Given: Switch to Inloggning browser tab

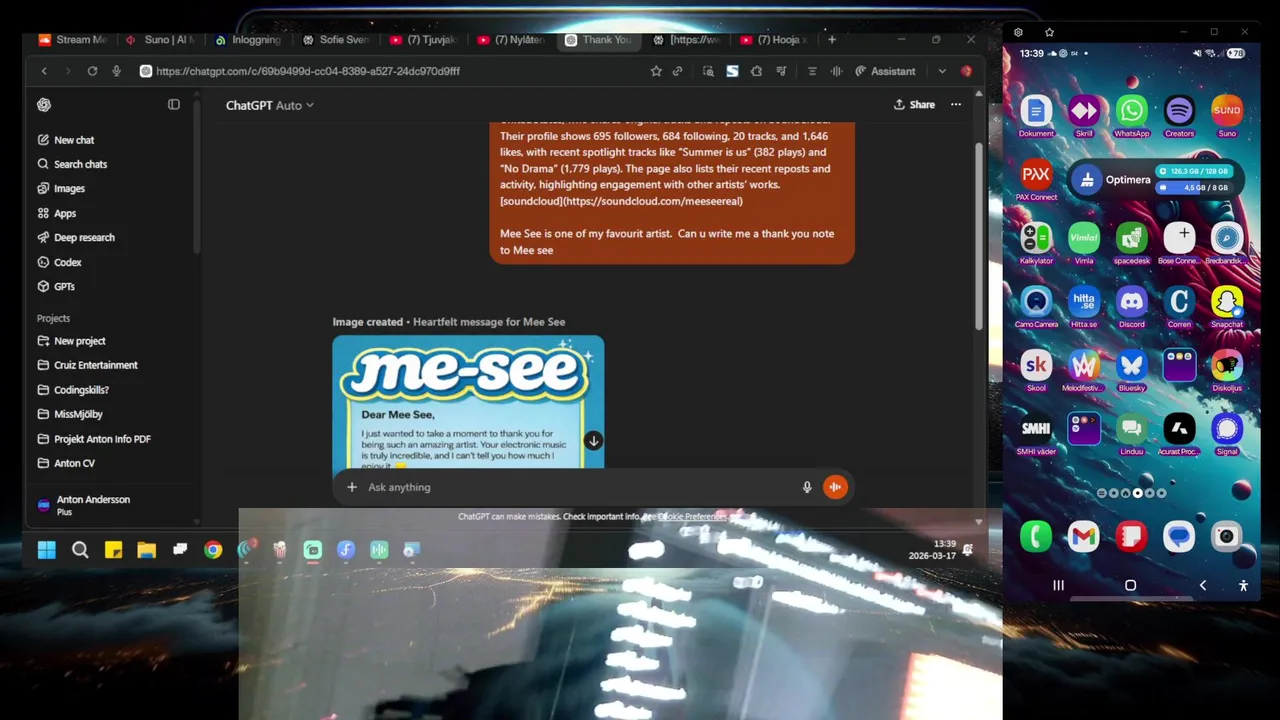Looking at the screenshot, I should (249, 40).
